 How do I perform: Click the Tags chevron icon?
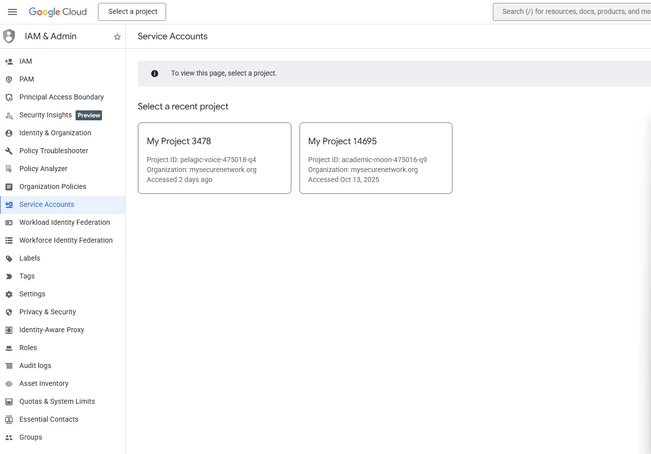[9, 276]
